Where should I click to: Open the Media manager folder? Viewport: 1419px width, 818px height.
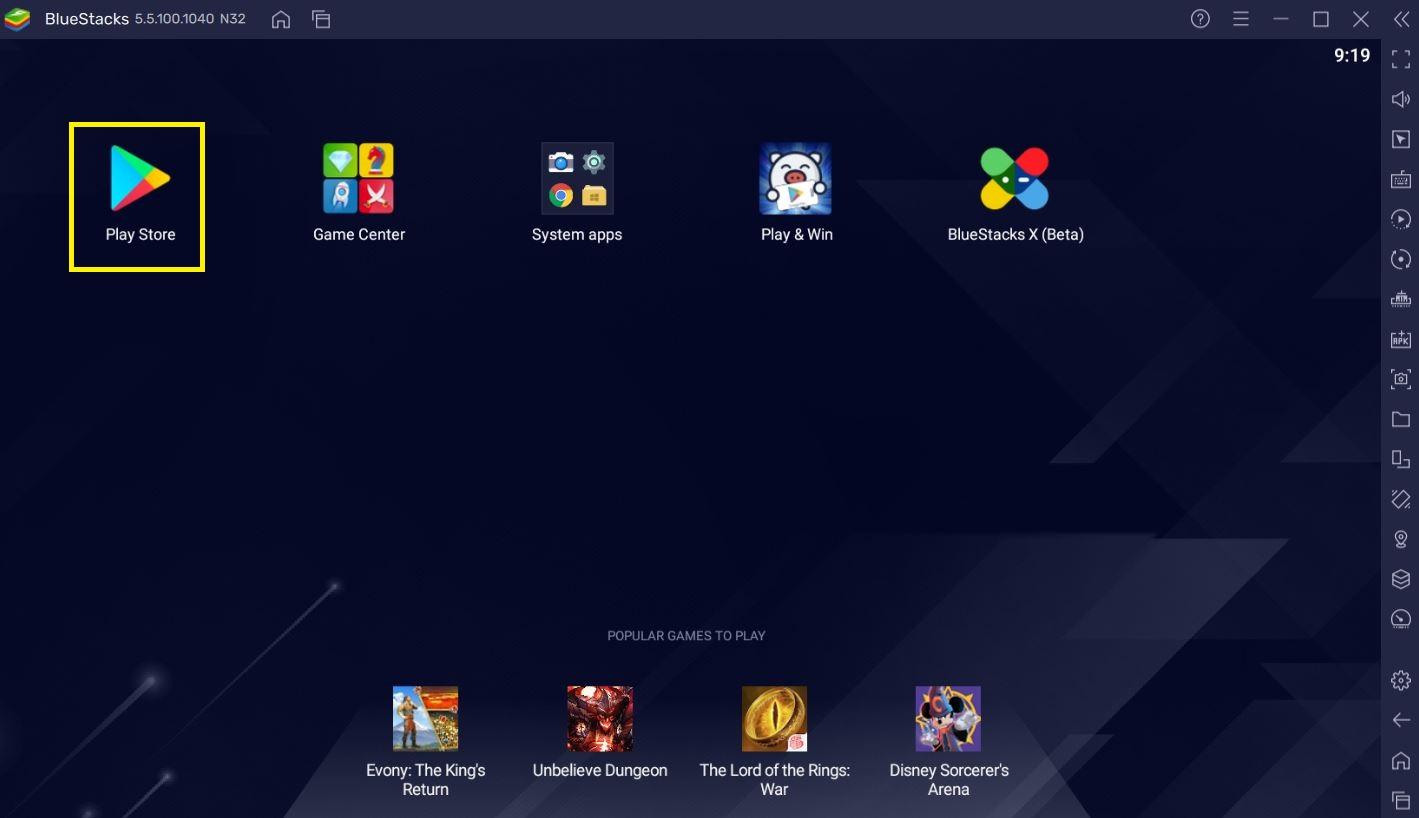(1400, 418)
